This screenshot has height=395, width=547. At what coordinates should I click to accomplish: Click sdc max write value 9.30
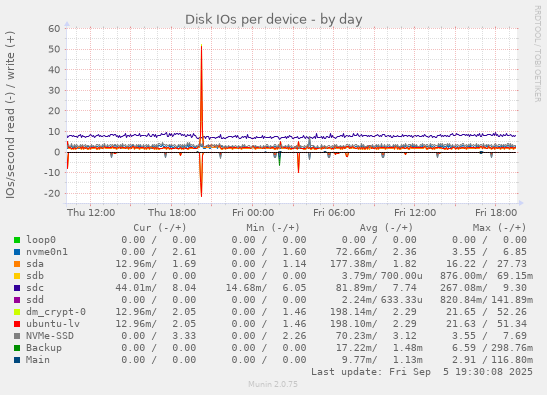pyautogui.click(x=515, y=288)
